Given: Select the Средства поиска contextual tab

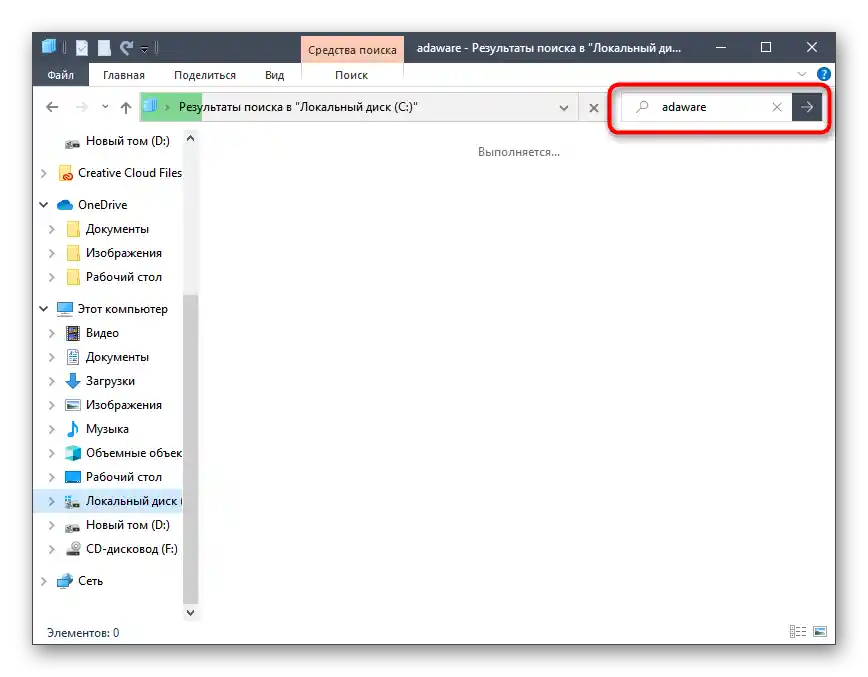Looking at the screenshot, I should point(352,50).
